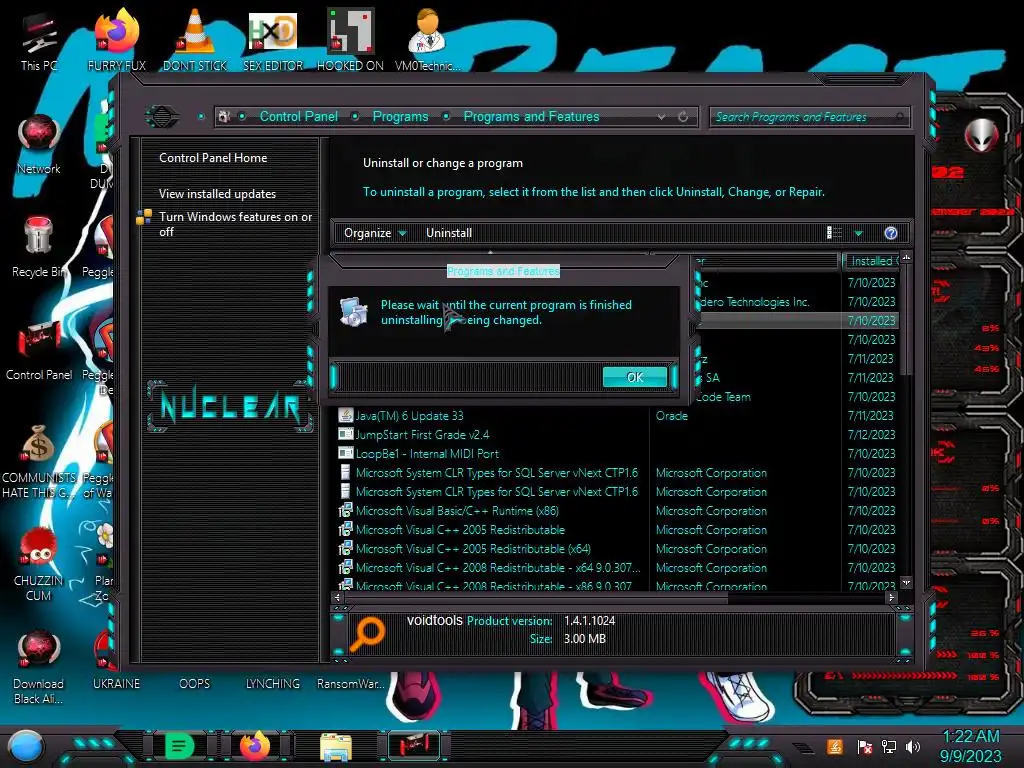The height and width of the screenshot is (768, 1024).
Task: Open the Network desktop icon
Action: pos(39,144)
